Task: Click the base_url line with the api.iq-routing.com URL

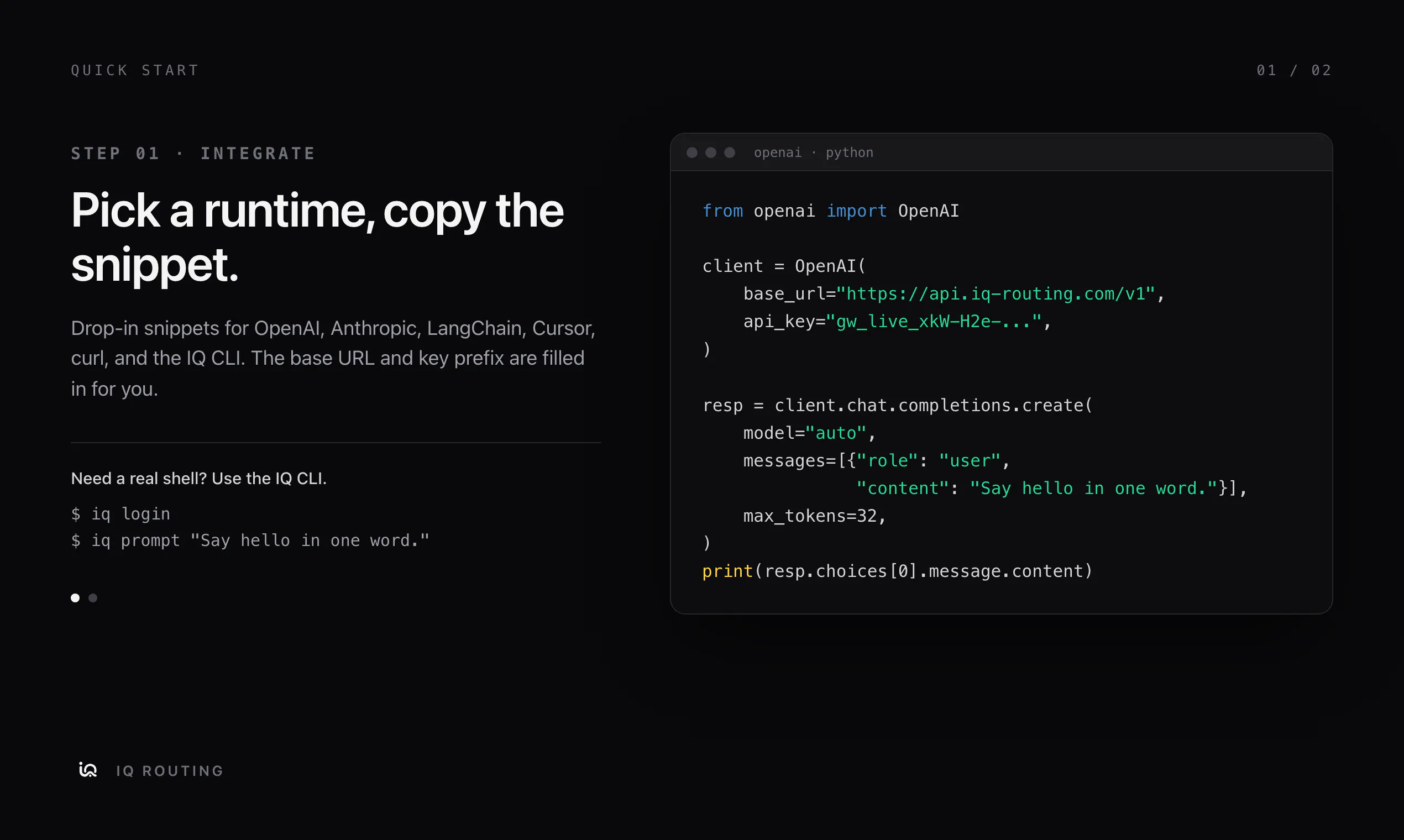Action: (x=954, y=294)
